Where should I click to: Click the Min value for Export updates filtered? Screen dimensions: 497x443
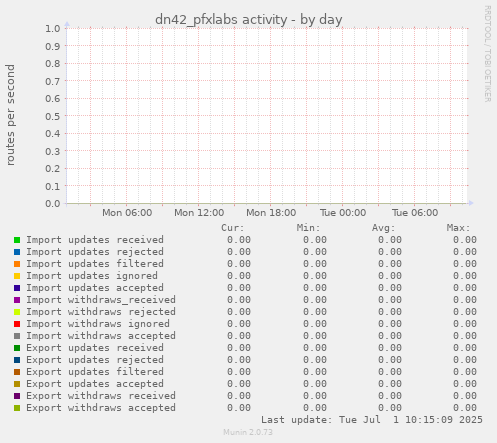coord(315,372)
